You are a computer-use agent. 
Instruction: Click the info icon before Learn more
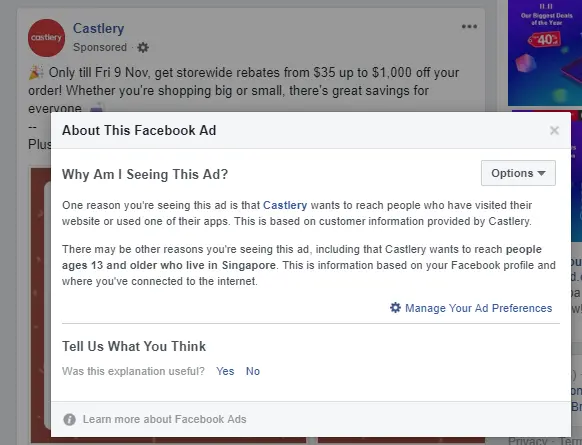coord(69,419)
